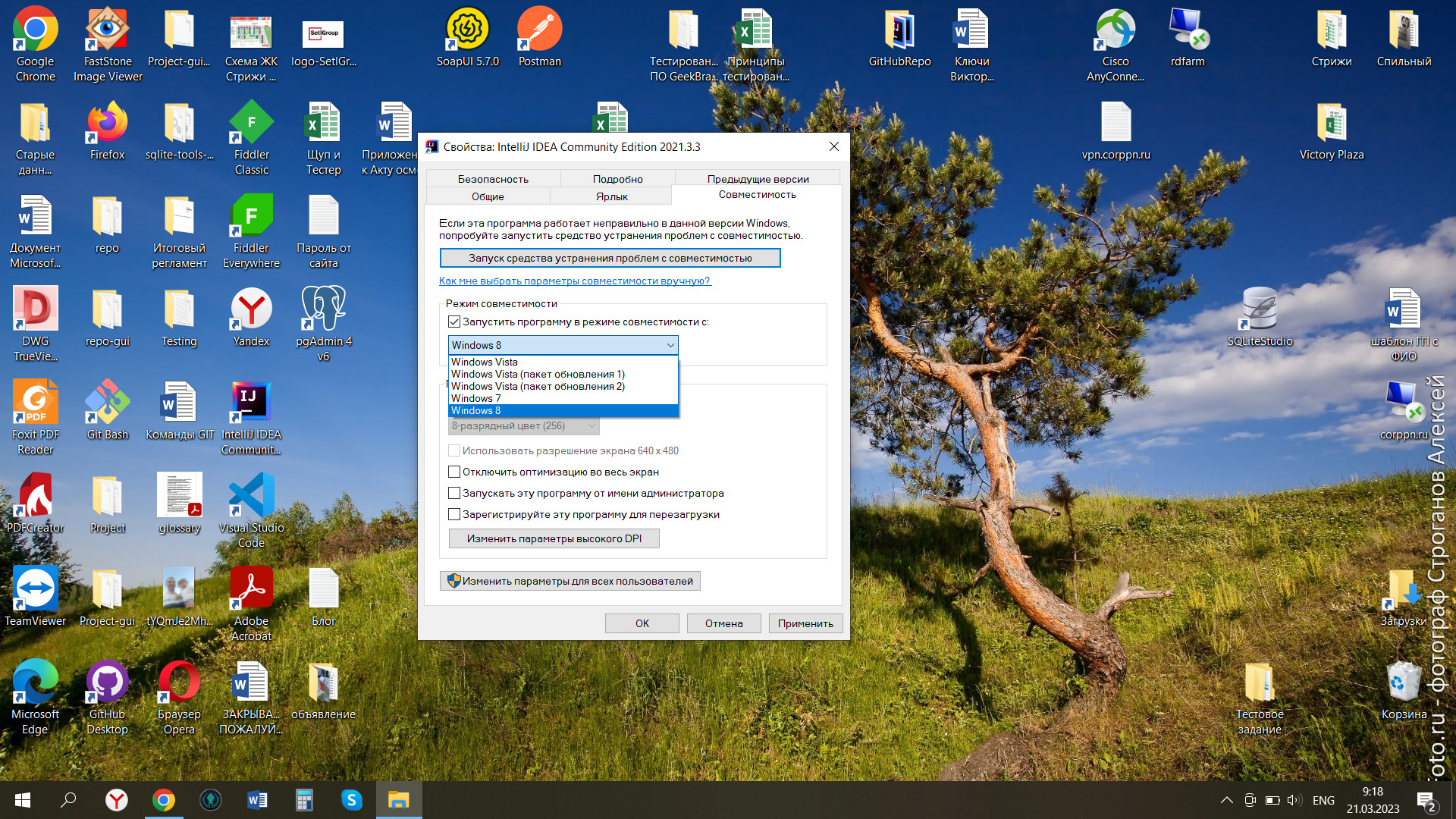This screenshot has height=819, width=1456.
Task: Open the rdfarm remote desktop icon
Action: pyautogui.click(x=1187, y=36)
